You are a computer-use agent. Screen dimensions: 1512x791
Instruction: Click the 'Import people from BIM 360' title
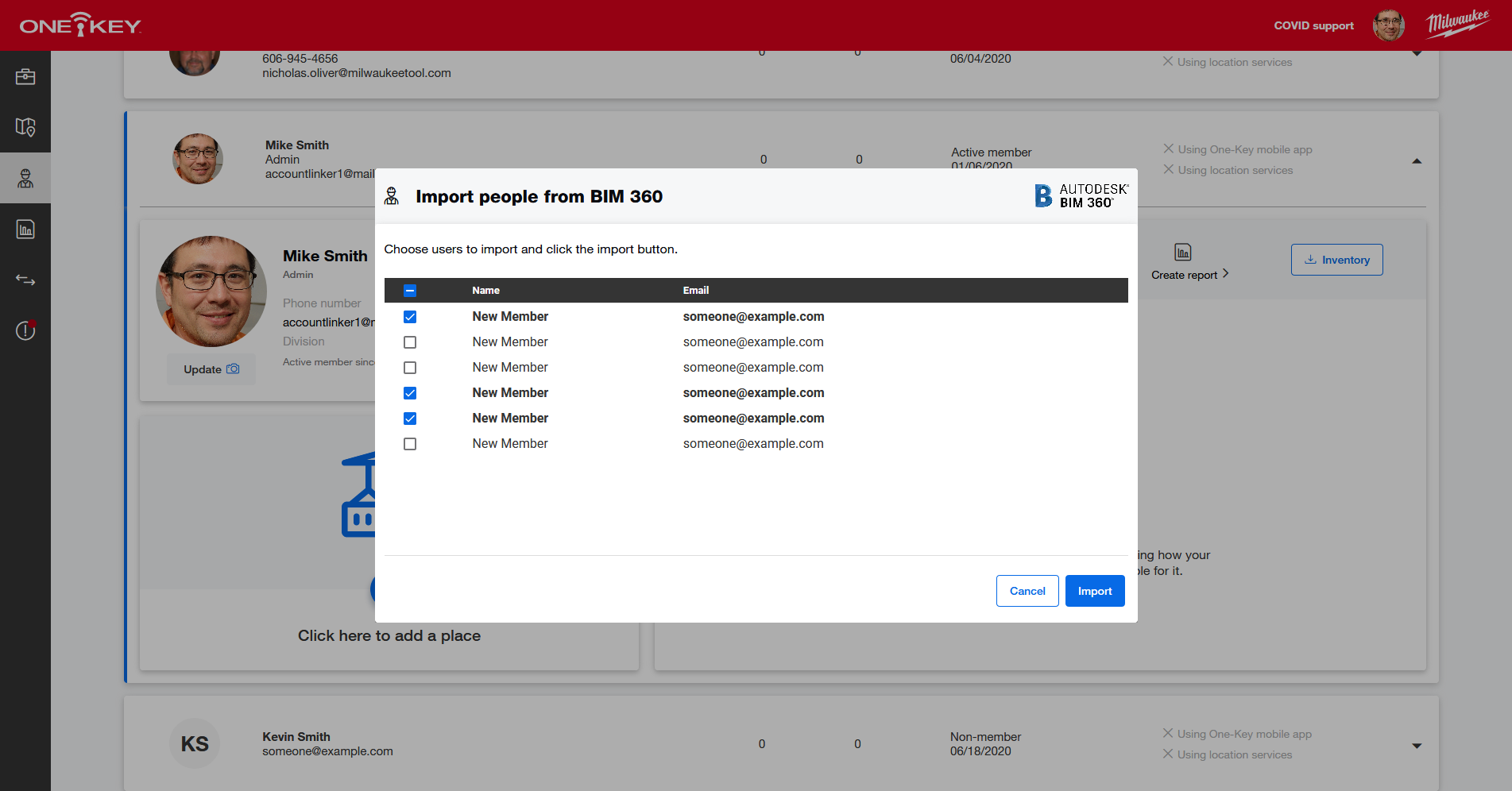(x=539, y=196)
